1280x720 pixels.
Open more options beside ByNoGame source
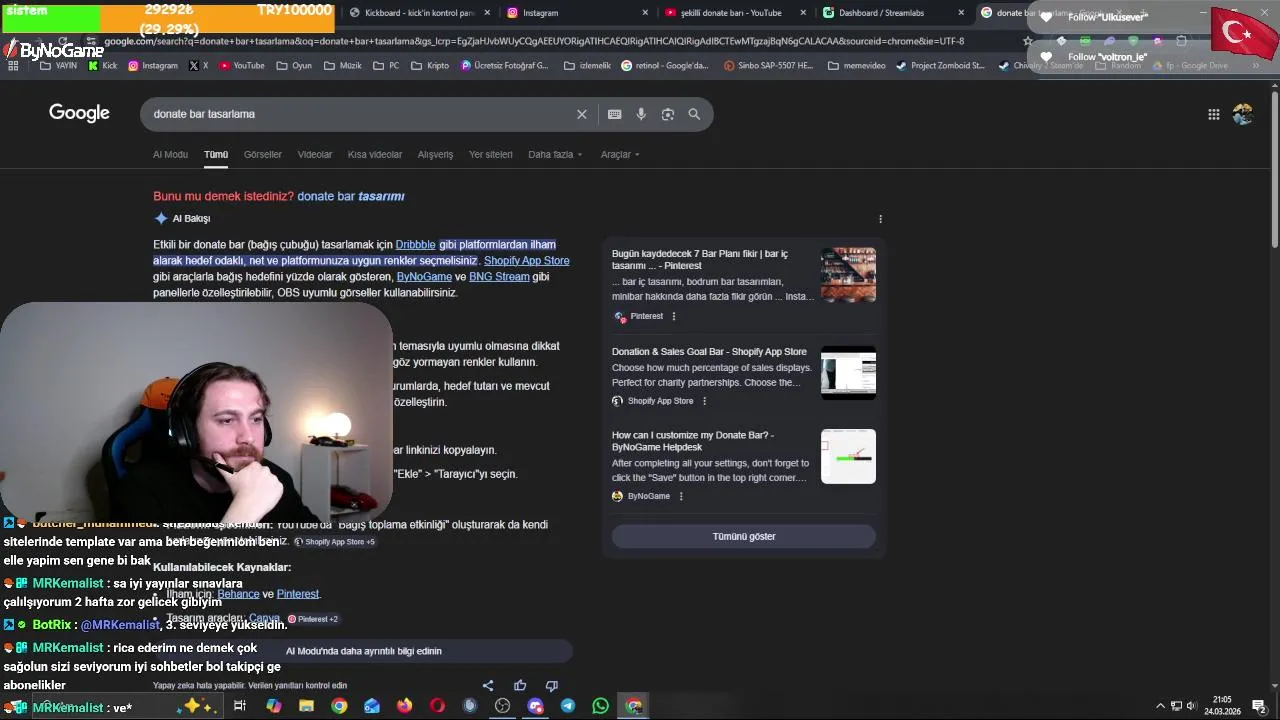tap(681, 496)
